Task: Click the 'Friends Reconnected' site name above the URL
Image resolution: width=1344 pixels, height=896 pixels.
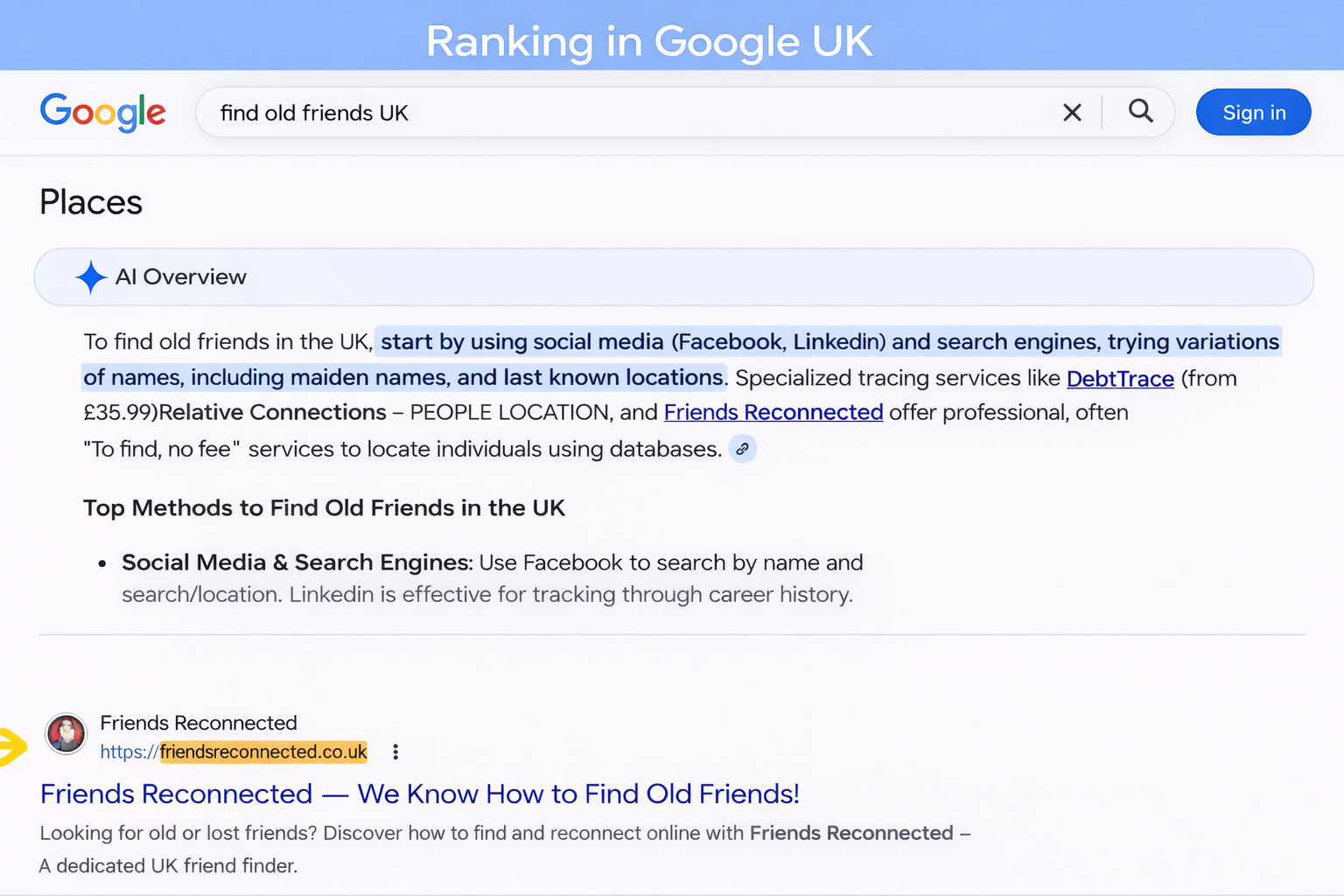Action: pyautogui.click(x=199, y=723)
